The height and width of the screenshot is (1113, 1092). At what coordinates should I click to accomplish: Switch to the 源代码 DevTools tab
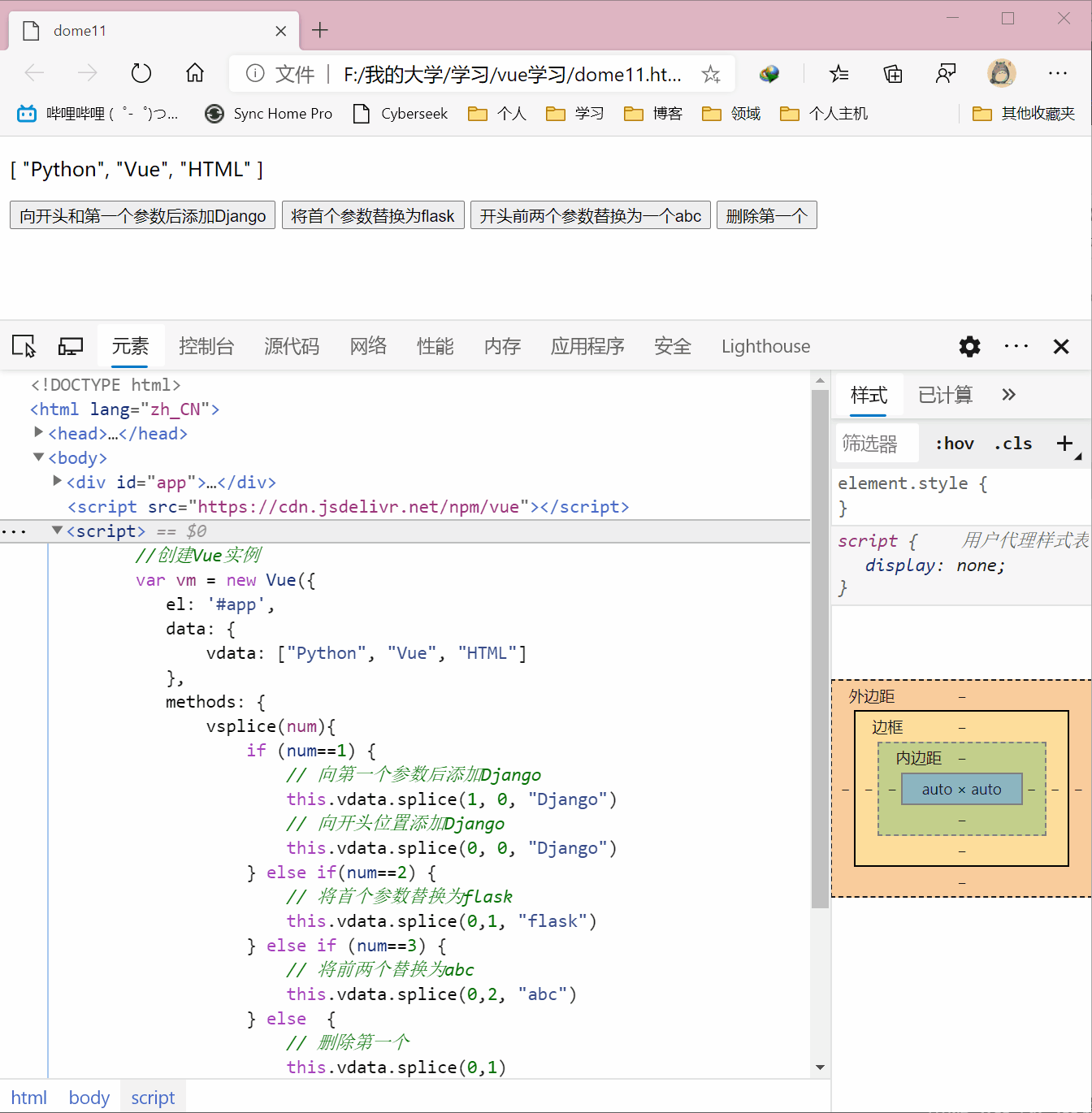pyautogui.click(x=292, y=346)
